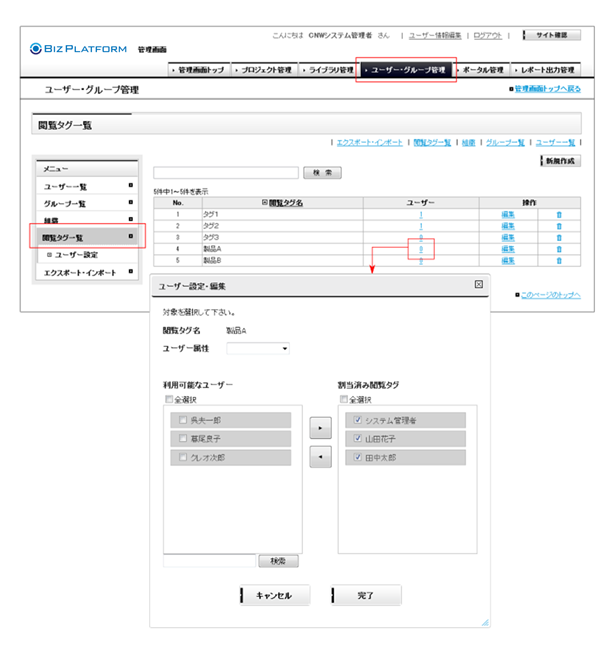Cancel the dialog with キャンセル

point(274,595)
